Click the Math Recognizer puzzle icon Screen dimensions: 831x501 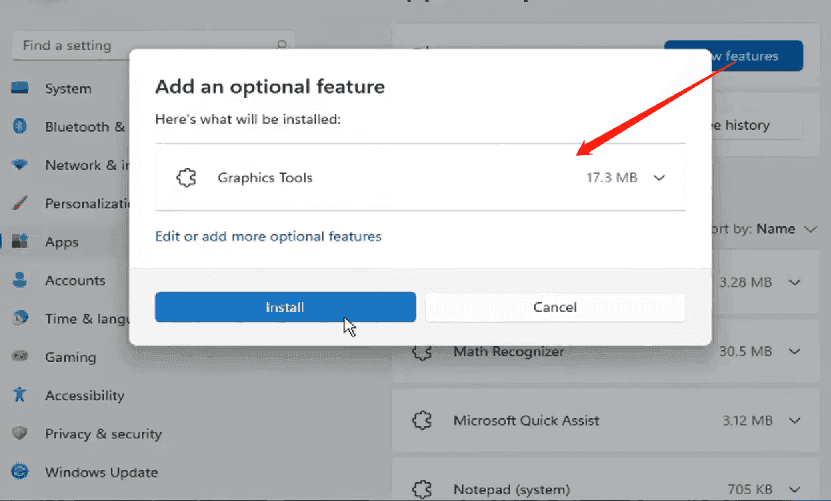tap(422, 352)
